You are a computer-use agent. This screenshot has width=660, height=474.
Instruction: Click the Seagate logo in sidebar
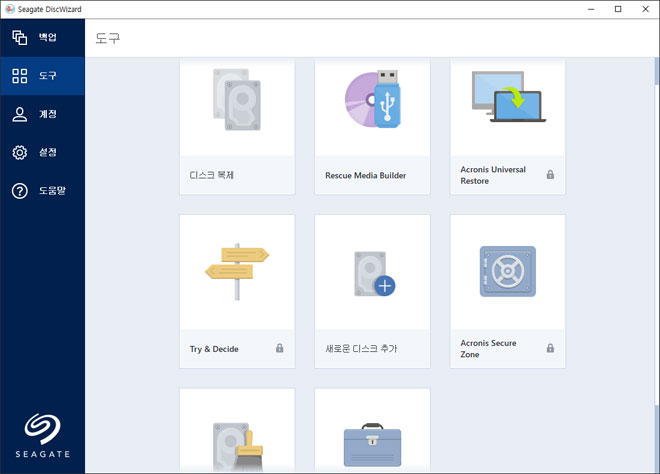click(x=43, y=436)
